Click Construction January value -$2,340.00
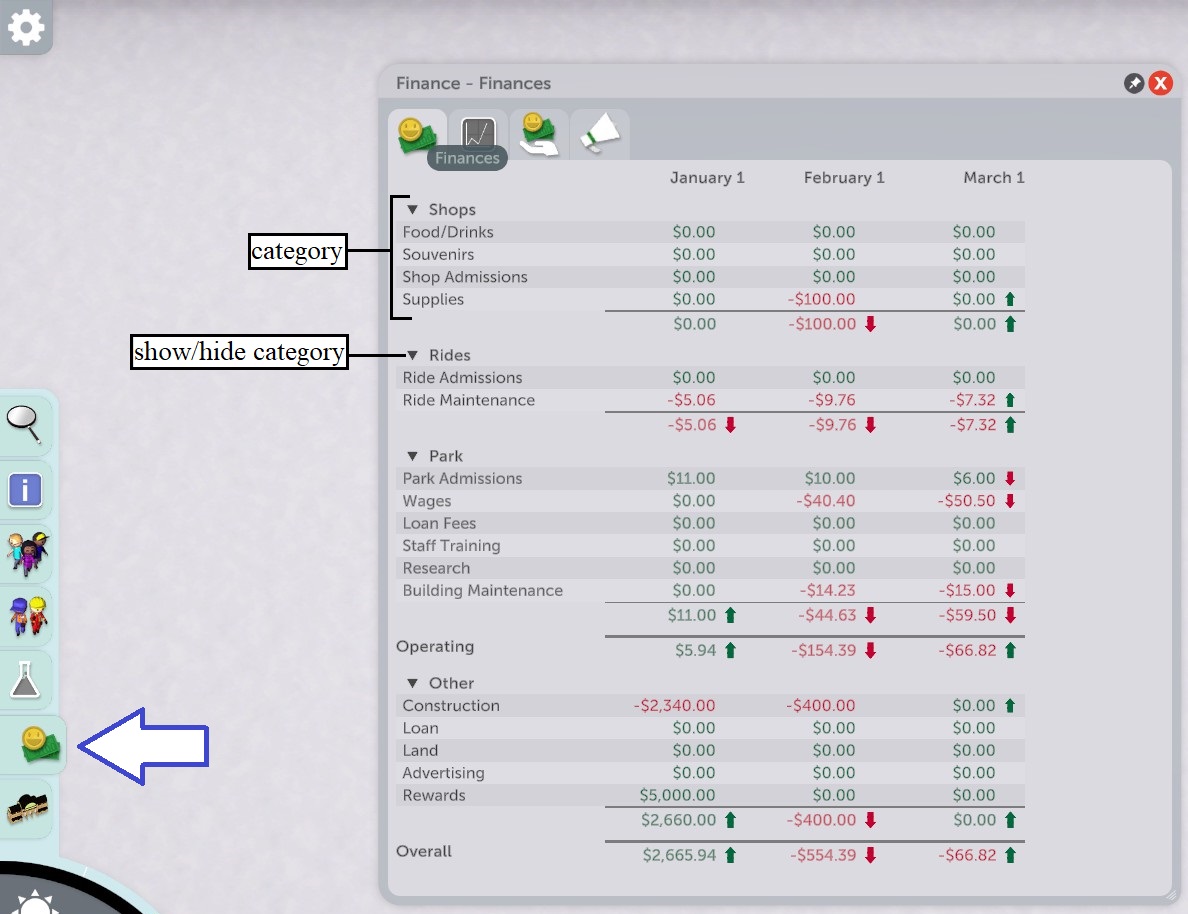The height and width of the screenshot is (914, 1188). click(x=674, y=706)
